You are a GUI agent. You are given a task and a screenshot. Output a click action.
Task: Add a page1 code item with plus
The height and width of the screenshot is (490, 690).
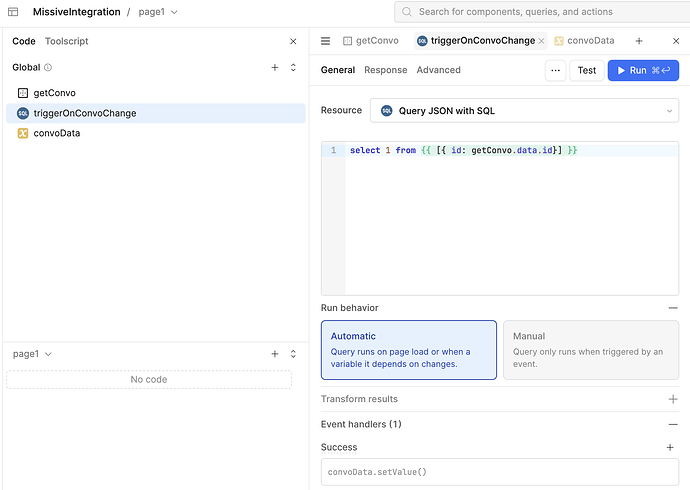(x=275, y=354)
